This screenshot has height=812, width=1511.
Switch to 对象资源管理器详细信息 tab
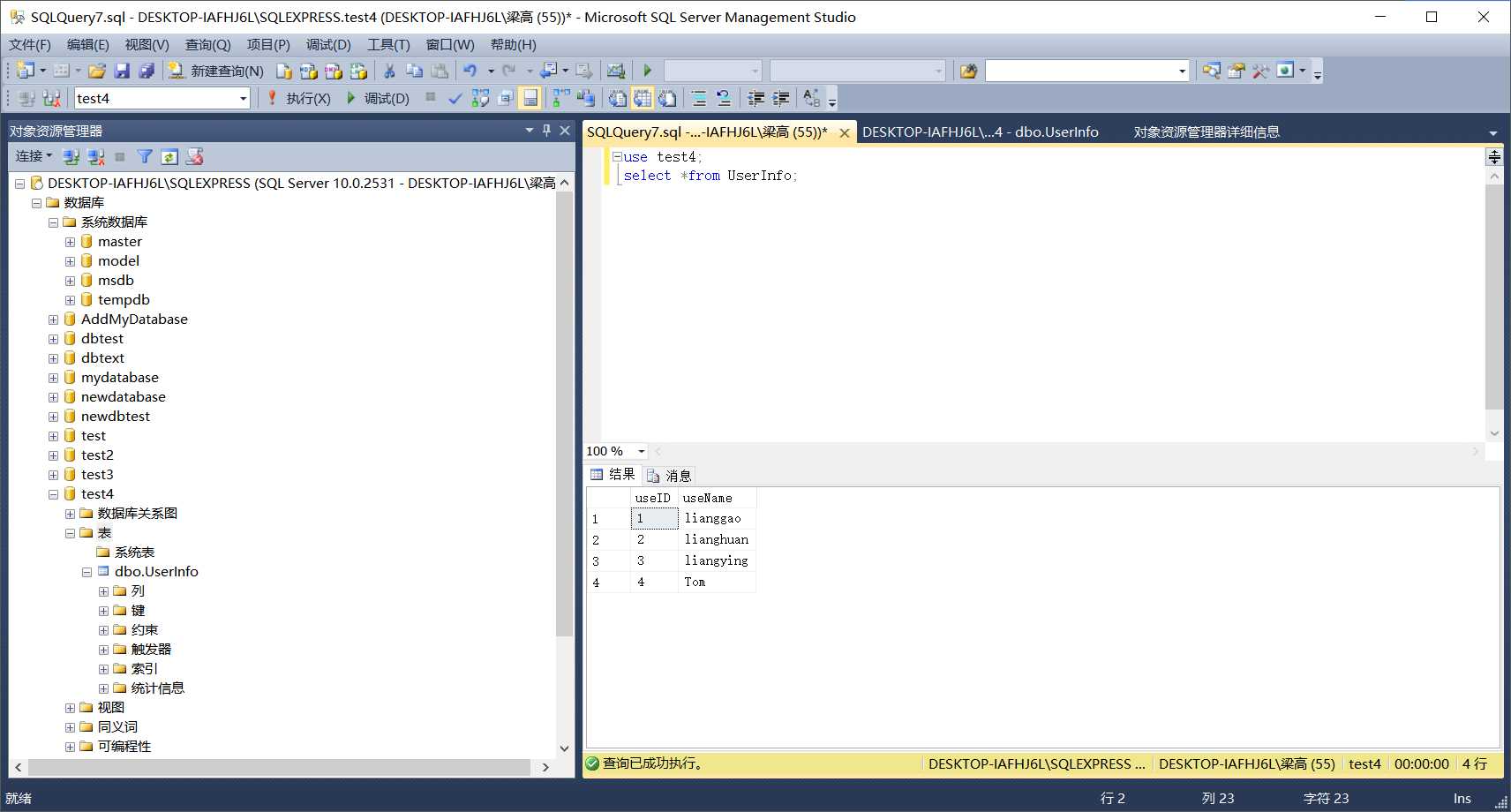(1207, 132)
